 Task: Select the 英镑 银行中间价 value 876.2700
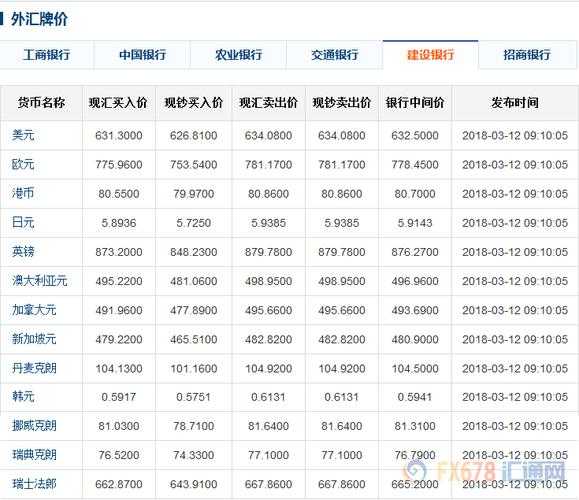tap(415, 252)
